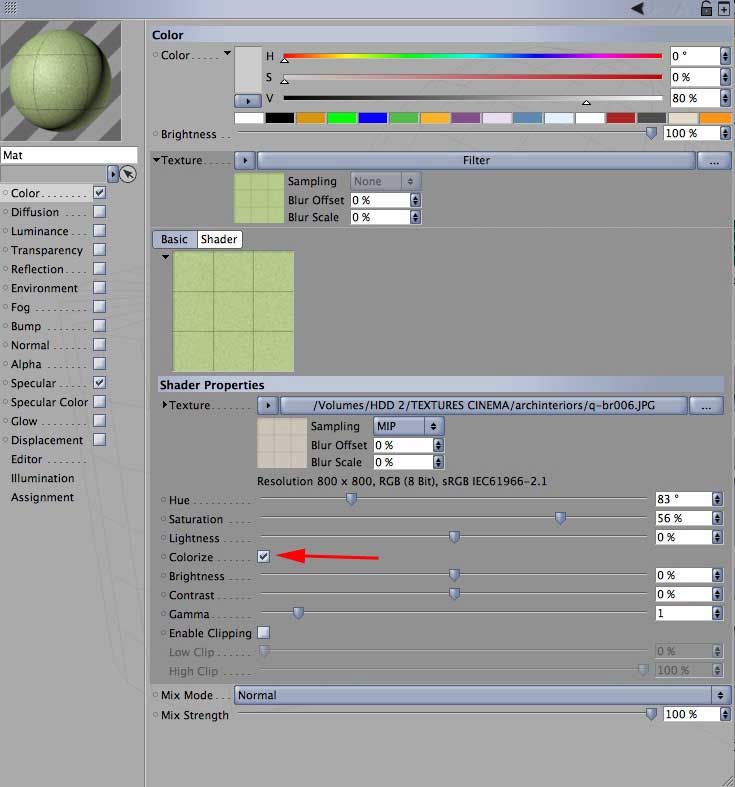Collapse the Texture disclosure triangle under Brightness

coord(156,160)
